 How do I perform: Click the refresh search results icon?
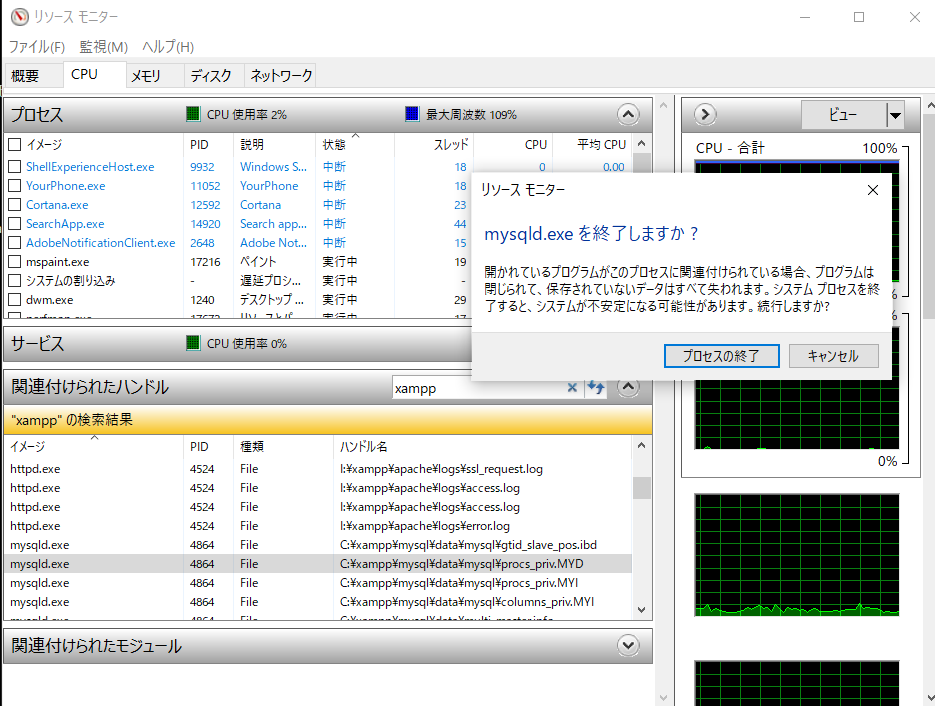pos(596,388)
